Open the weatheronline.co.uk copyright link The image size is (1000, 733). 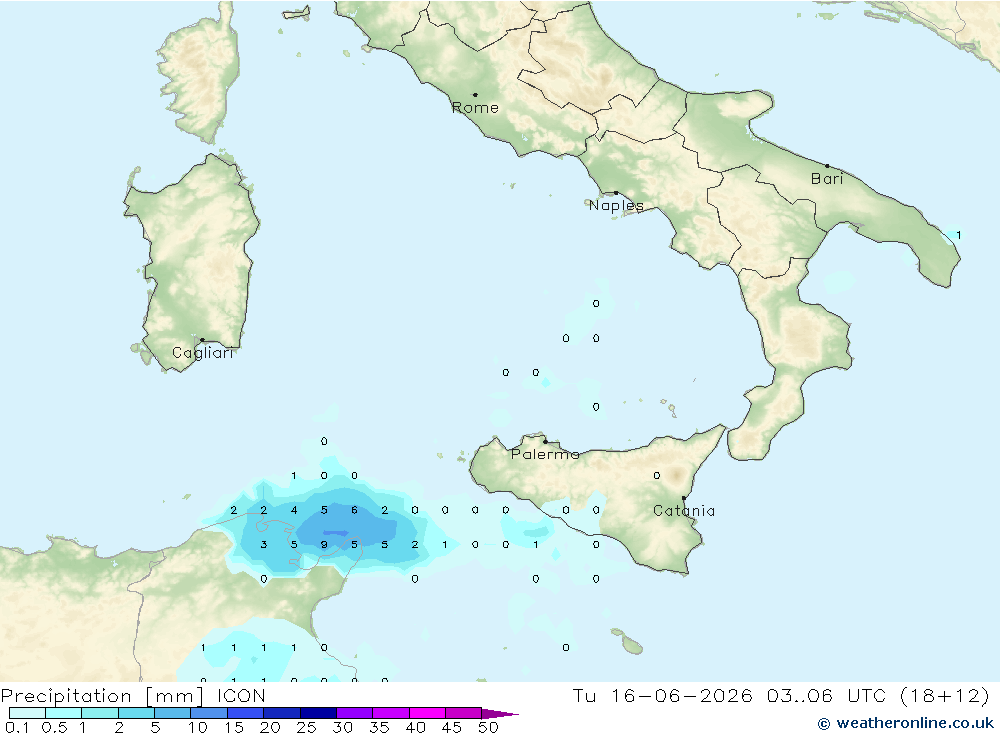[906, 723]
